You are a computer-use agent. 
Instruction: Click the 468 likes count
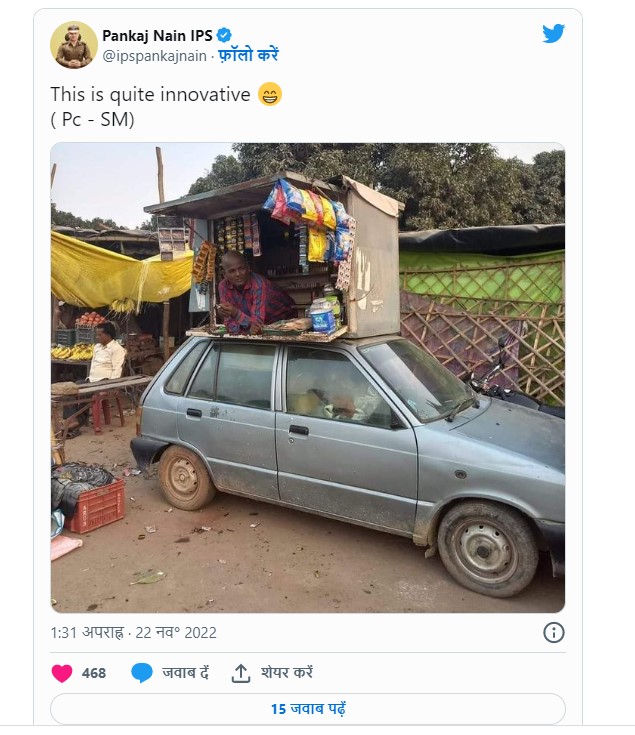tap(94, 673)
